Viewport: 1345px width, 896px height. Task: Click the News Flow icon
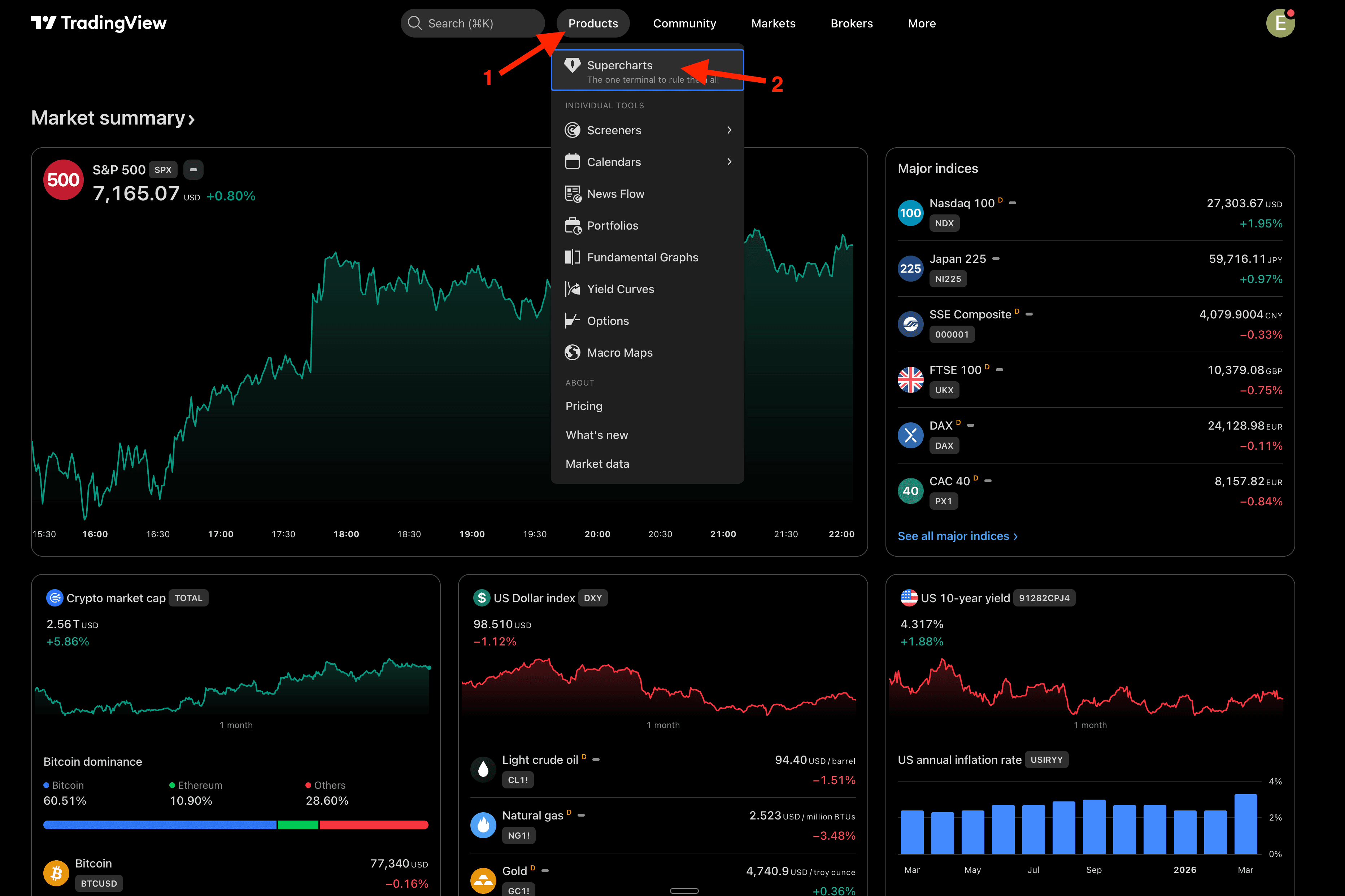coord(573,194)
